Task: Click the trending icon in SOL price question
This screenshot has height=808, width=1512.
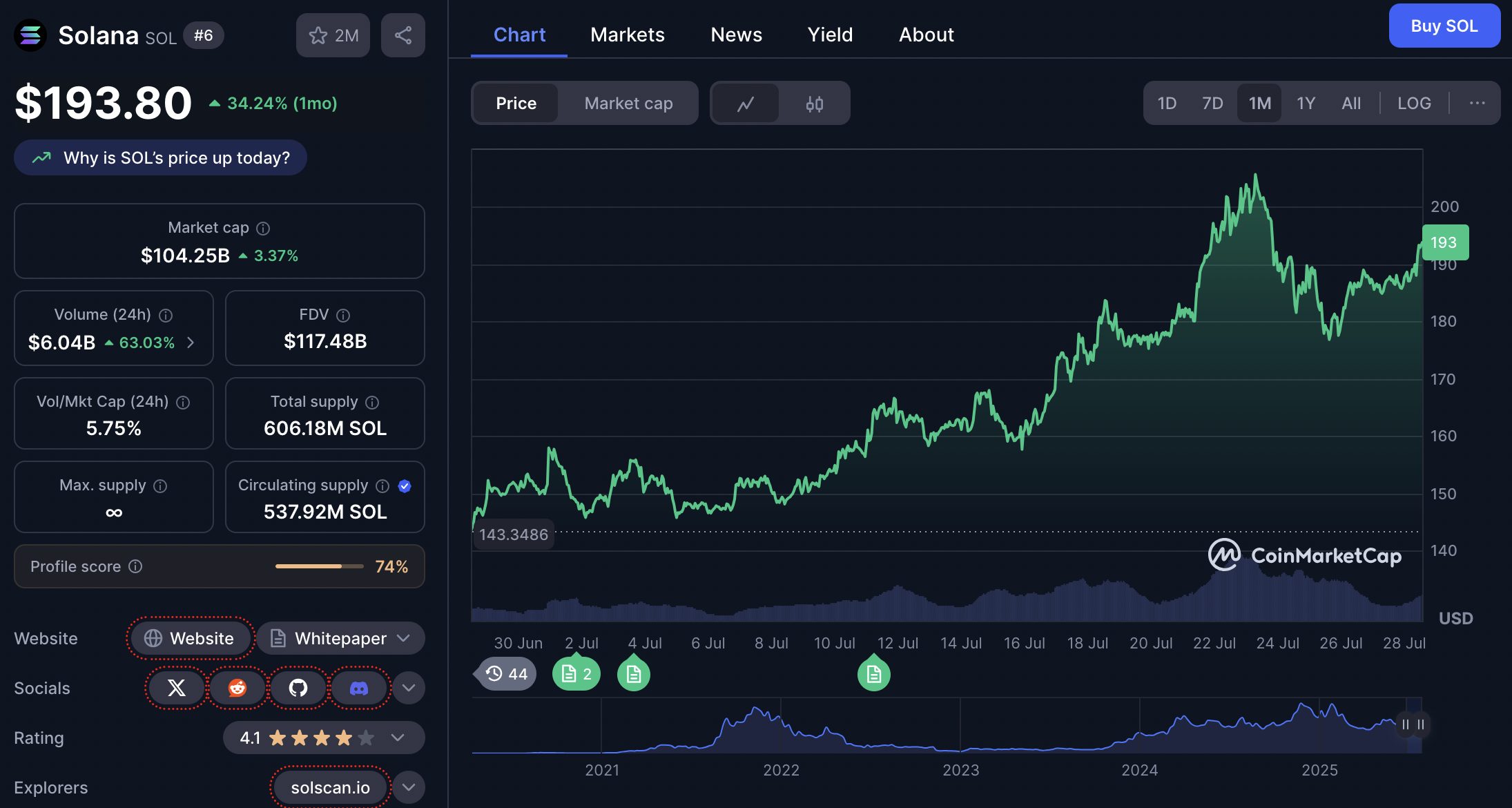Action: (x=41, y=157)
